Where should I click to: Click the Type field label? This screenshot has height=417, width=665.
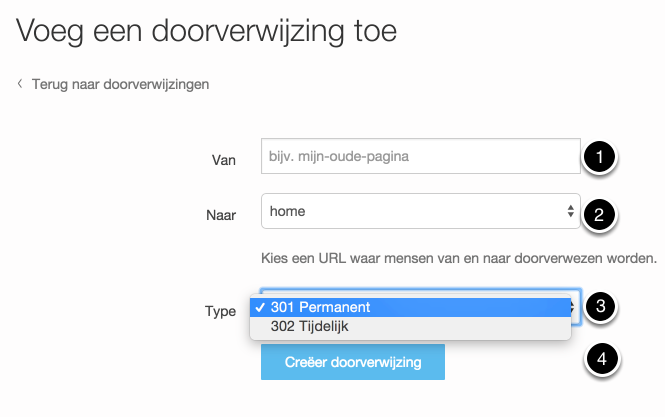point(220,311)
